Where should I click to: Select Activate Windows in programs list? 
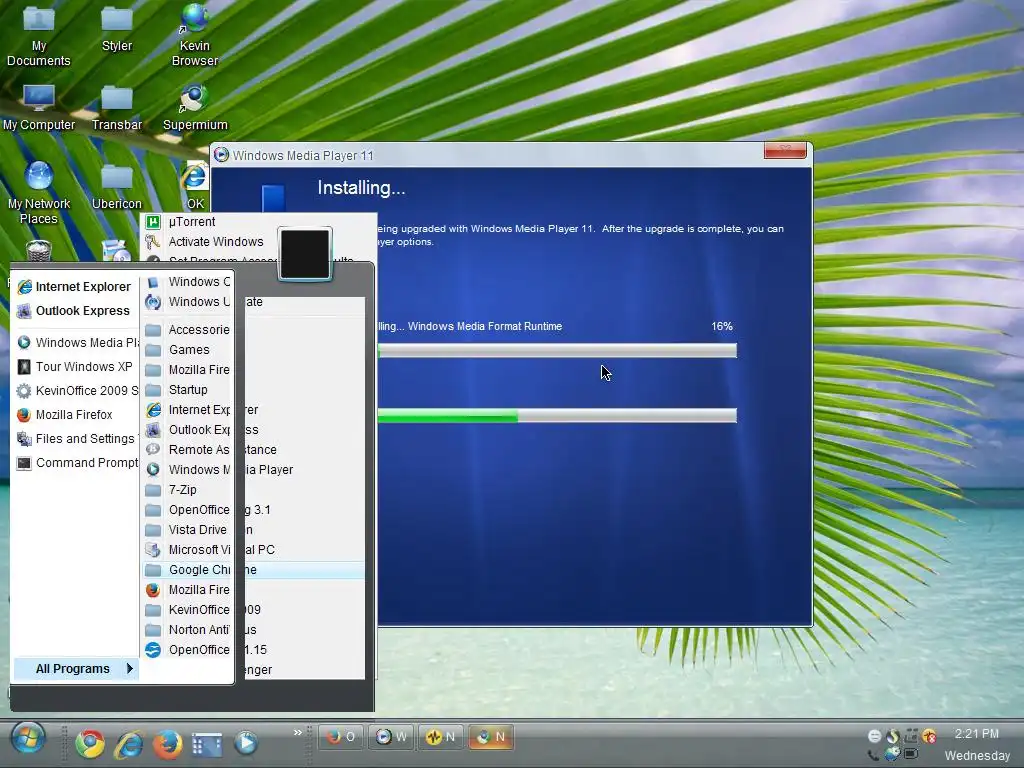point(209,242)
